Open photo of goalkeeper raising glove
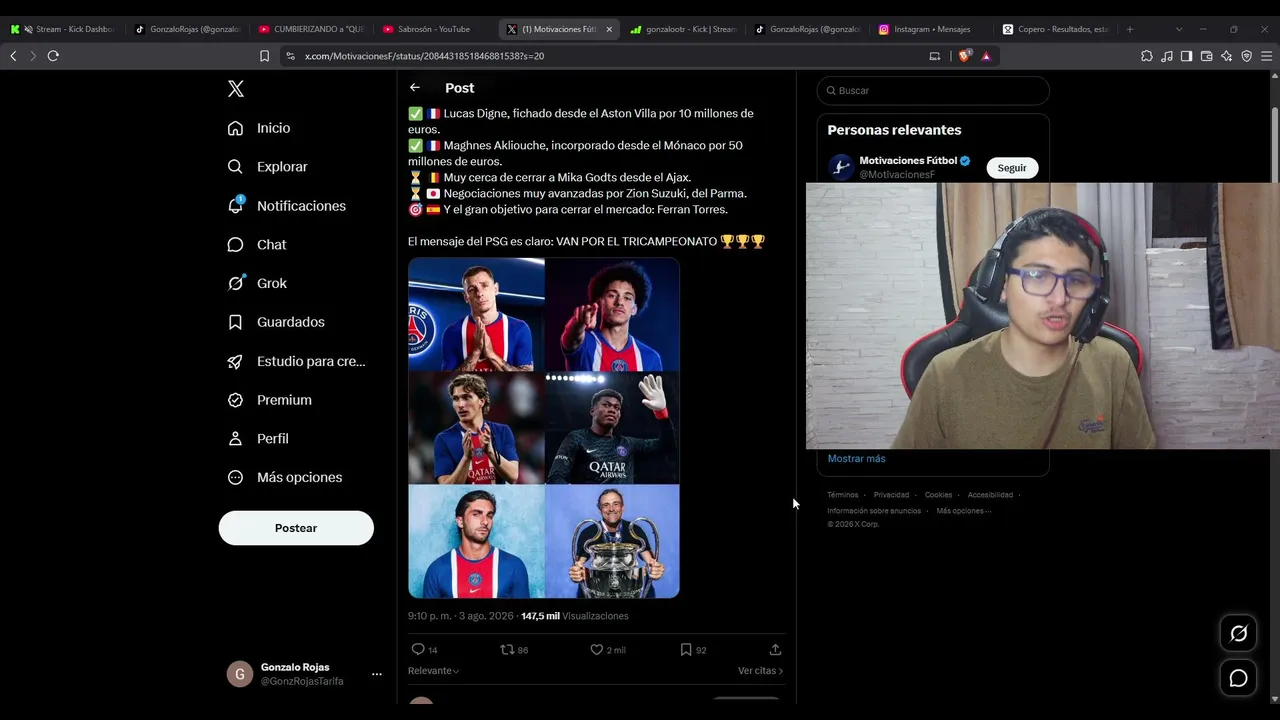 pos(612,428)
